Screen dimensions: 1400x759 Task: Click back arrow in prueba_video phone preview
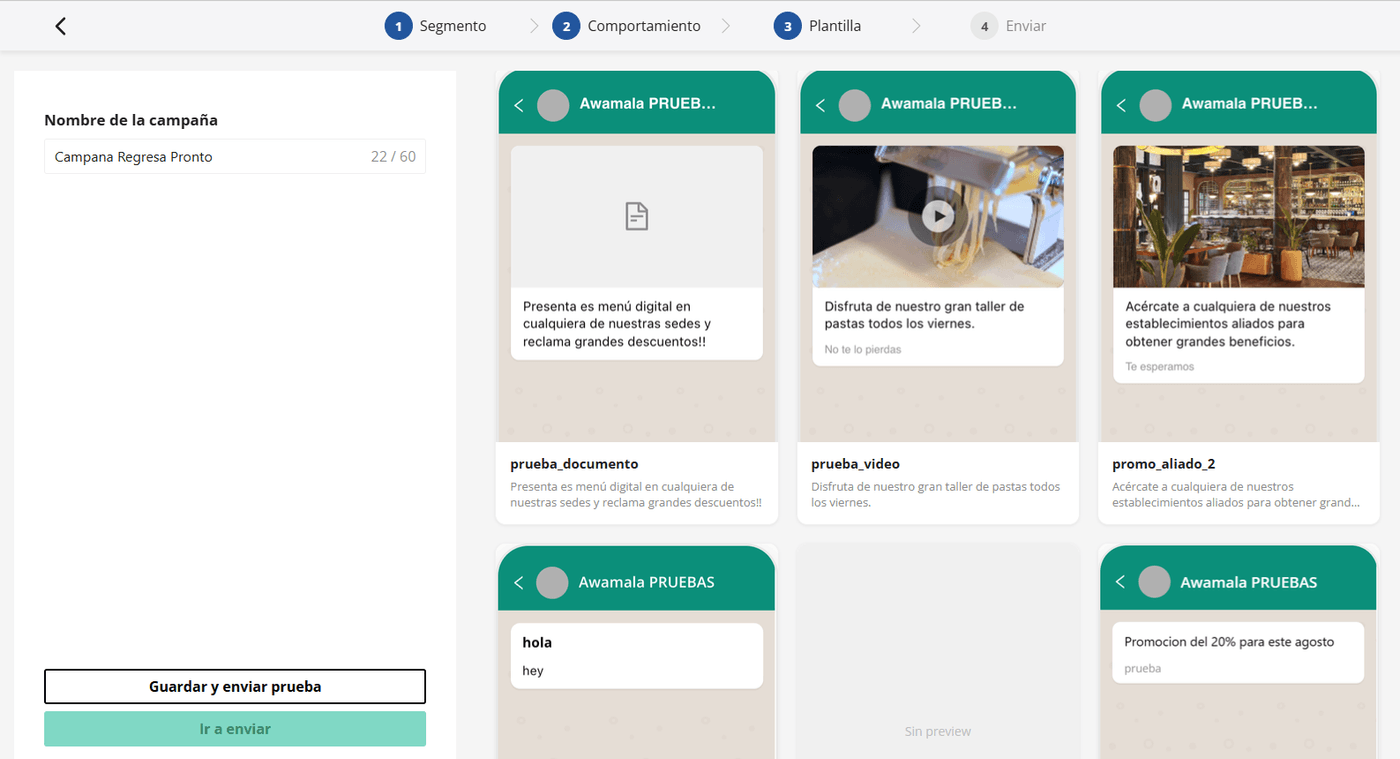(x=820, y=105)
